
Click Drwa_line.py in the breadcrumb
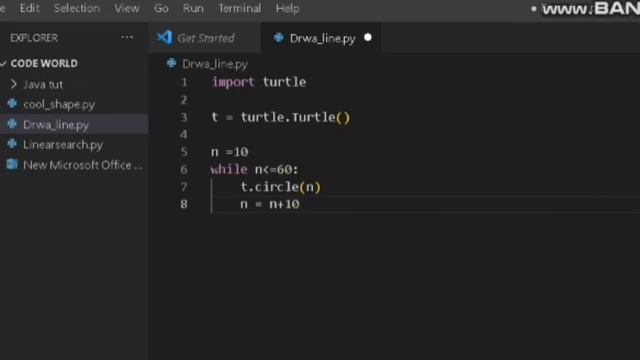[215, 64]
